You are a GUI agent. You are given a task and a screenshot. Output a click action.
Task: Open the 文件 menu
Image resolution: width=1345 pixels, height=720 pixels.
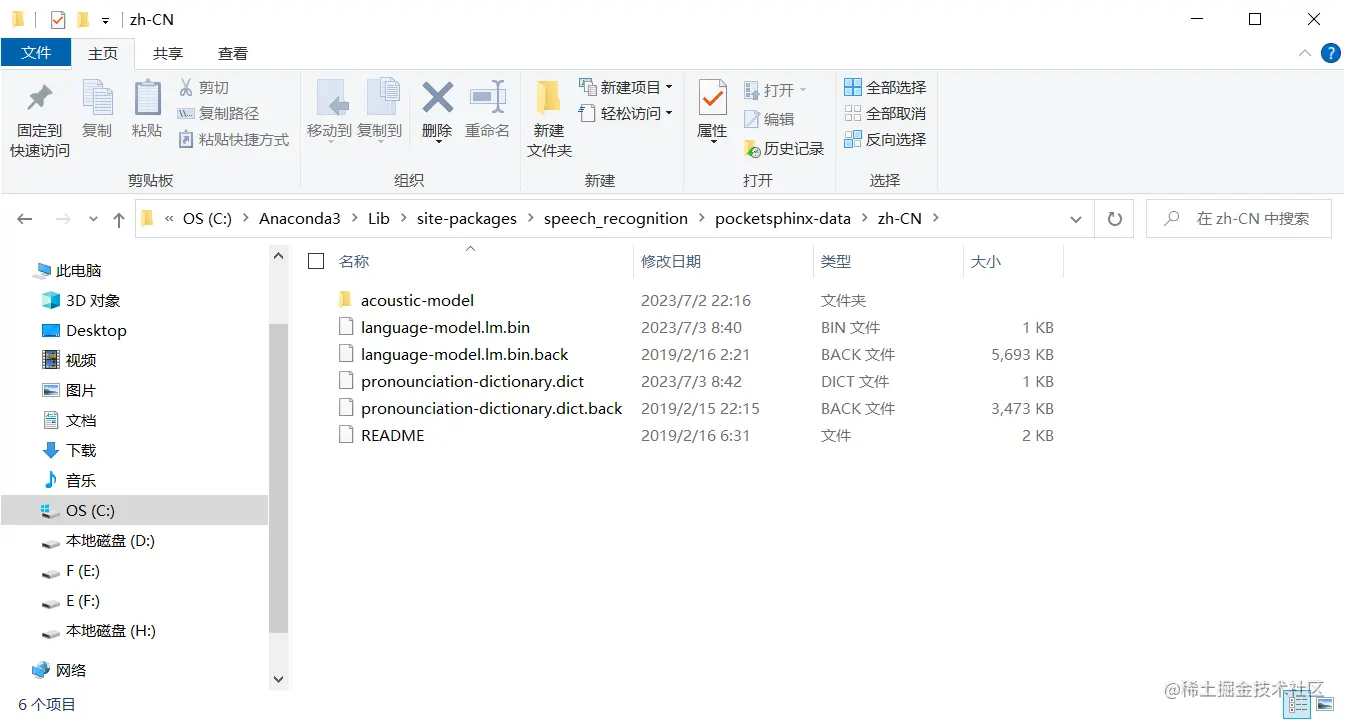pos(36,53)
